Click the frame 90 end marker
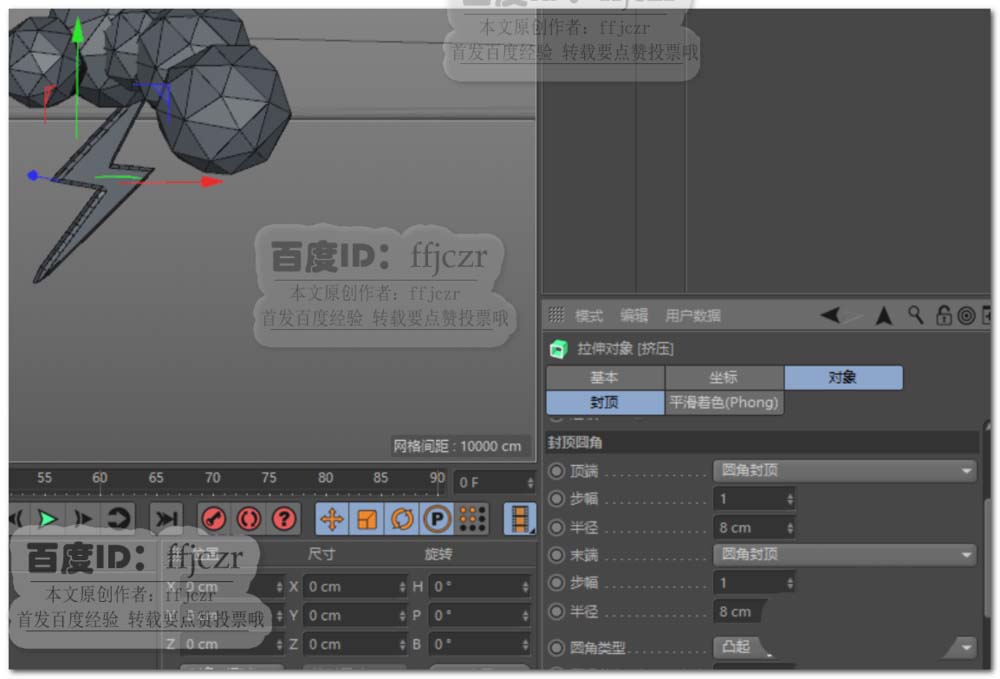This screenshot has width=1000, height=679. coord(438,479)
